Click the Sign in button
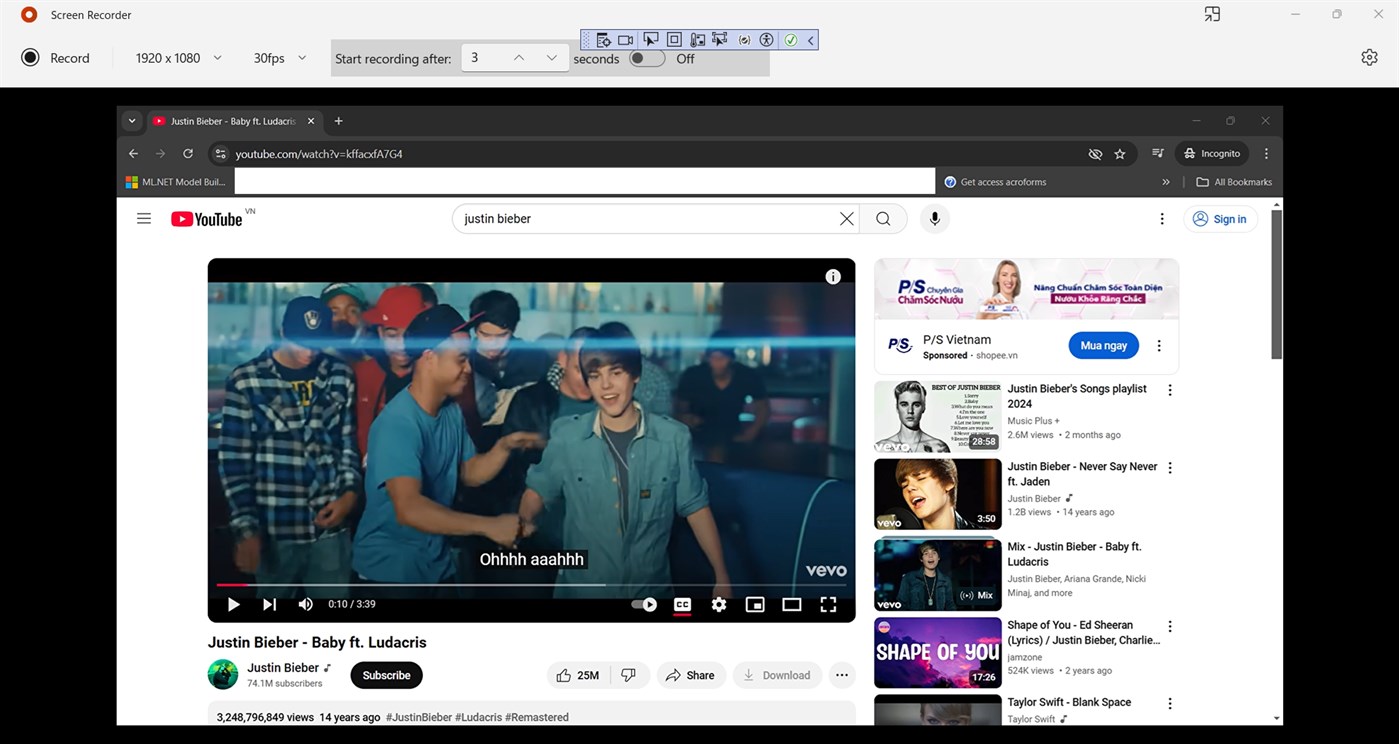Screen dimensions: 1399x744 pyautogui.click(x=1220, y=218)
